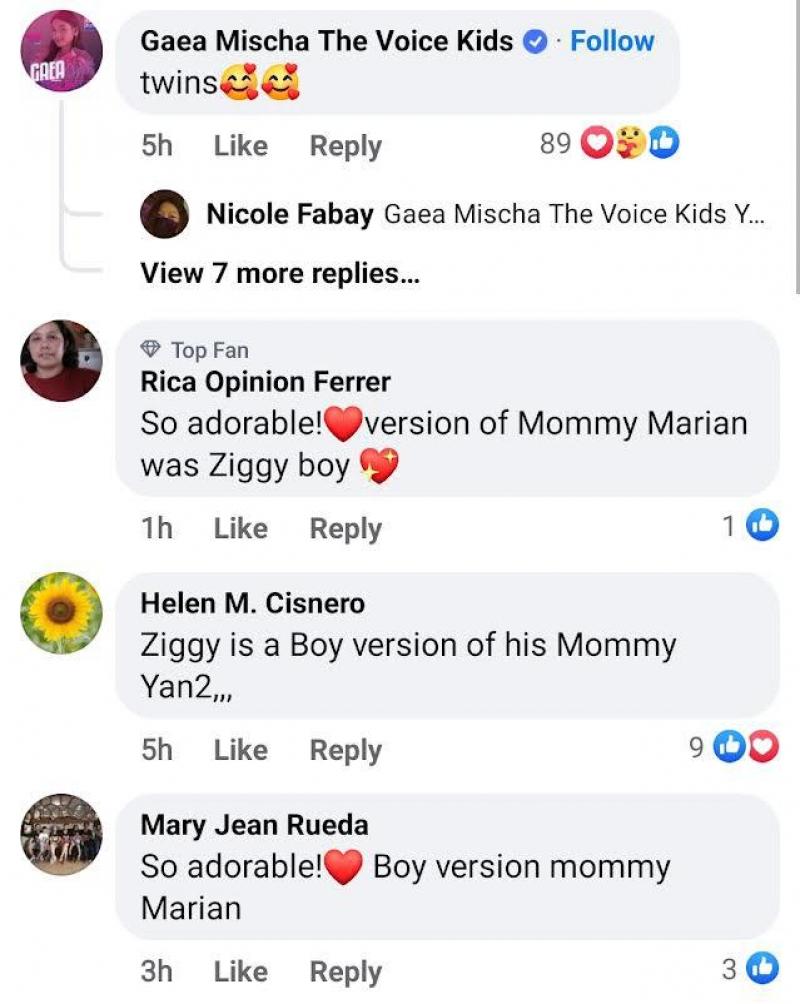Viewport: 800px width, 1004px height.
Task: Open Helen M. Cisnero's sunflower avatar
Action: tap(61, 613)
